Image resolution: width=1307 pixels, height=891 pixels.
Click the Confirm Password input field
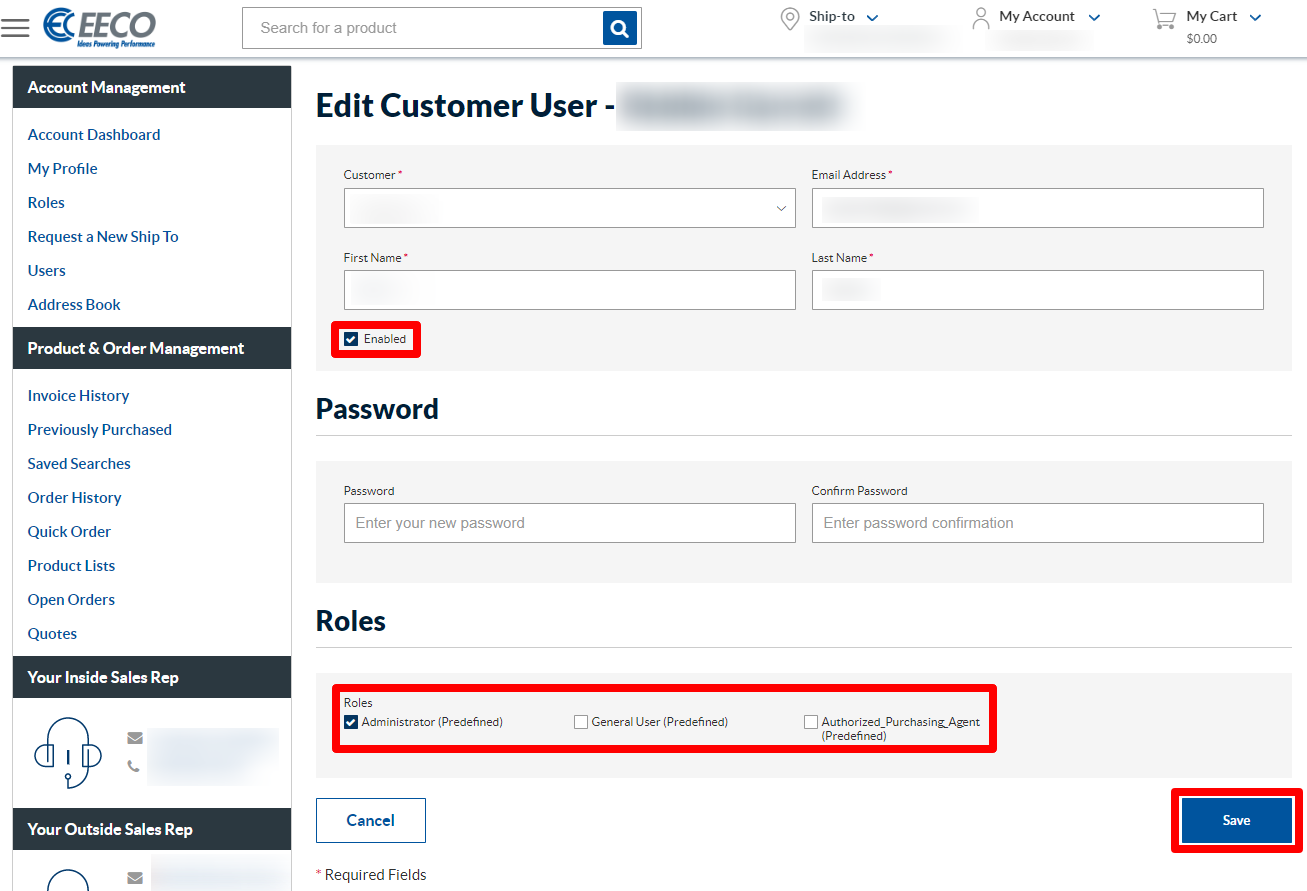pos(1037,522)
